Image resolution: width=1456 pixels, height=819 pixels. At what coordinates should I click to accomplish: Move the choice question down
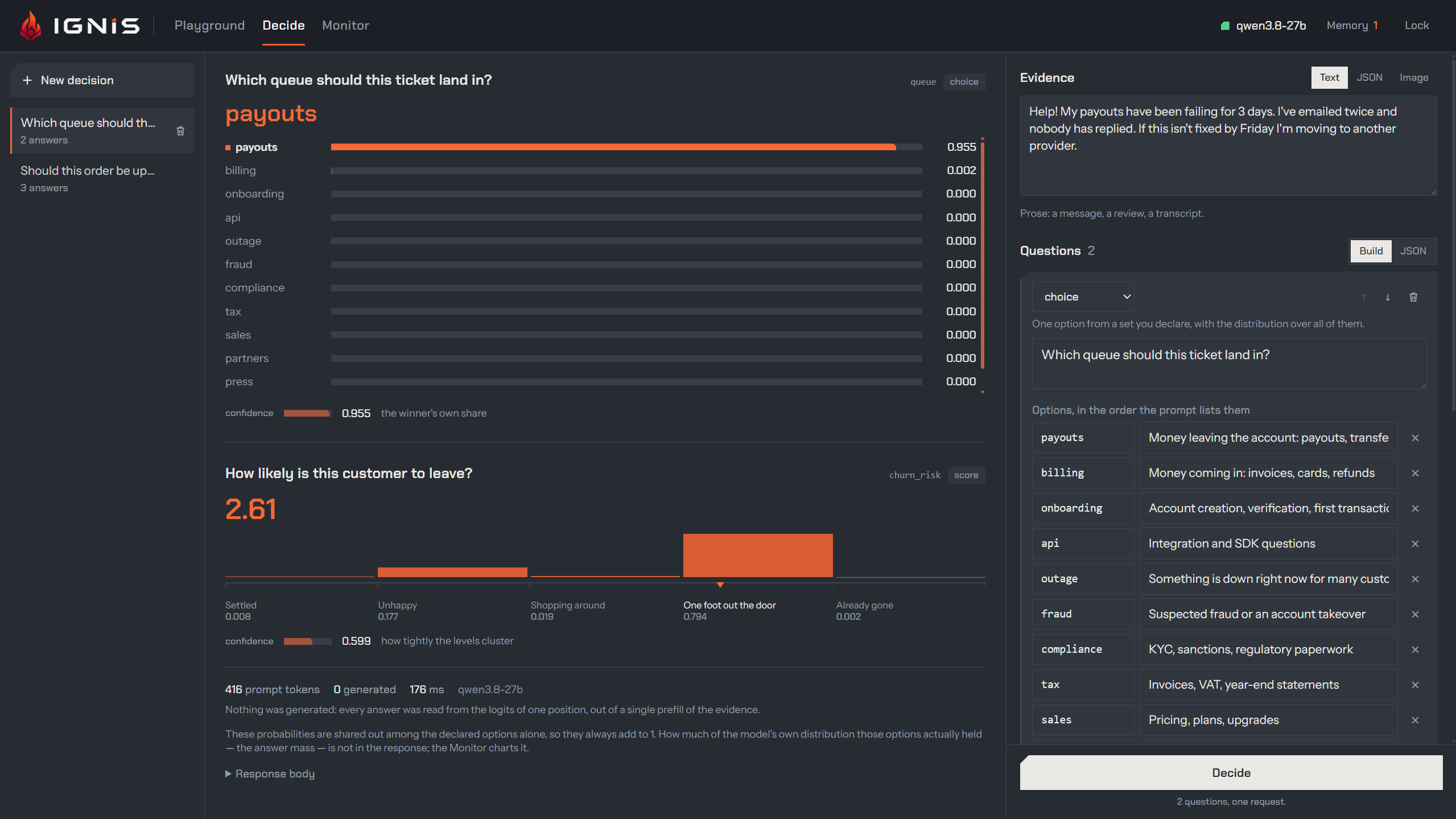(1388, 297)
